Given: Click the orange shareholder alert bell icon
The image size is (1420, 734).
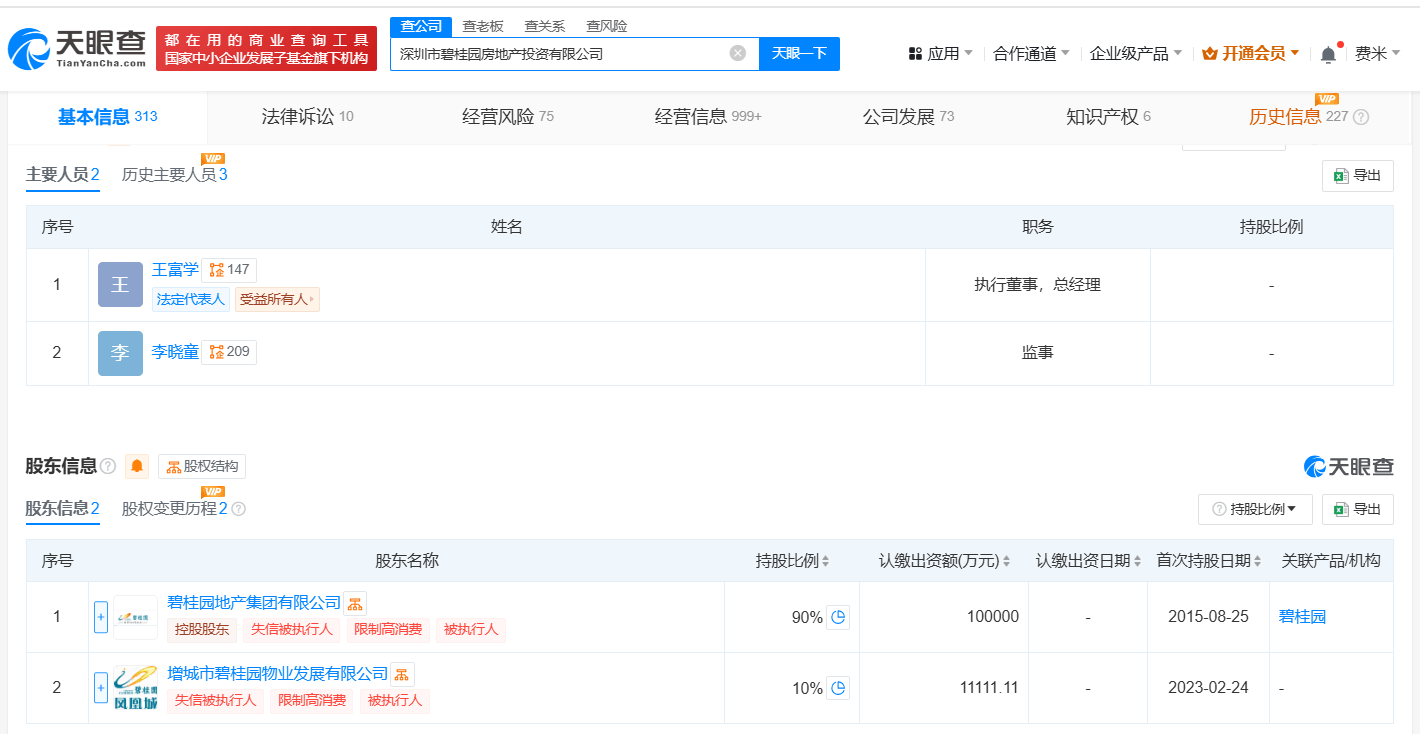Looking at the screenshot, I should click(x=137, y=466).
